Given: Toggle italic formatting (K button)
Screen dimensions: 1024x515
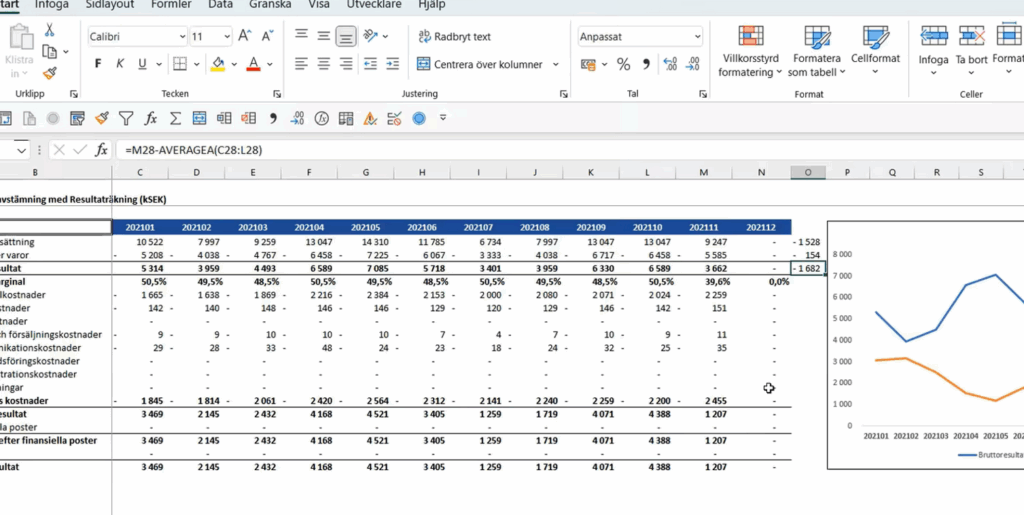Looking at the screenshot, I should tap(120, 64).
